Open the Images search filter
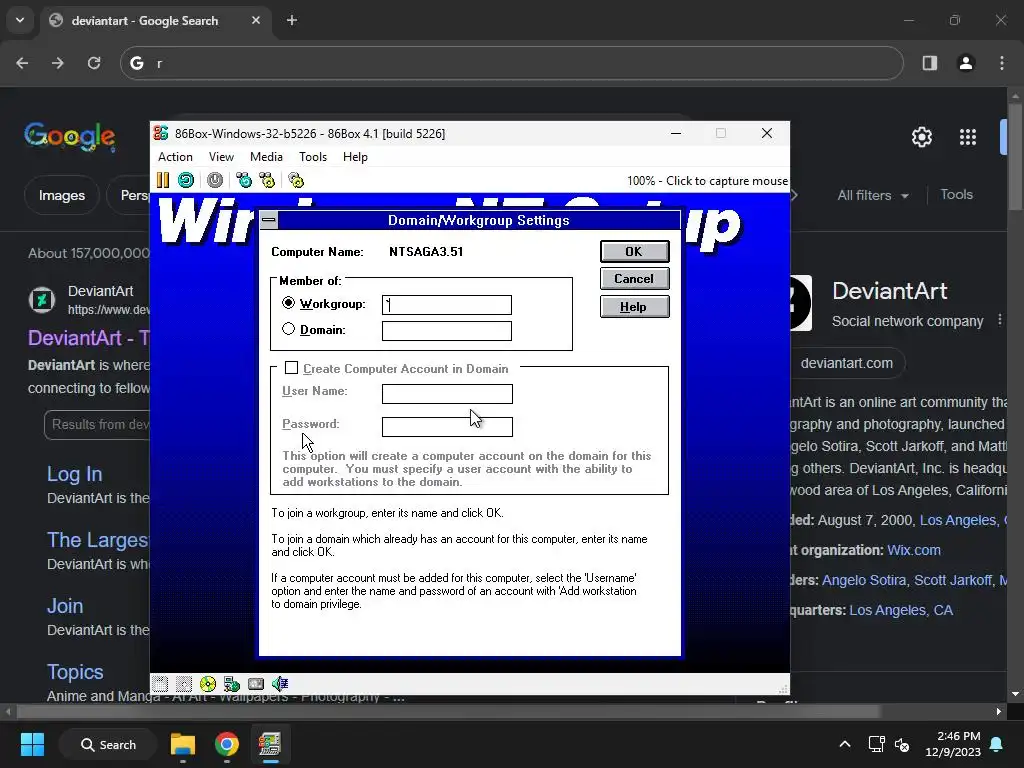 (62, 195)
